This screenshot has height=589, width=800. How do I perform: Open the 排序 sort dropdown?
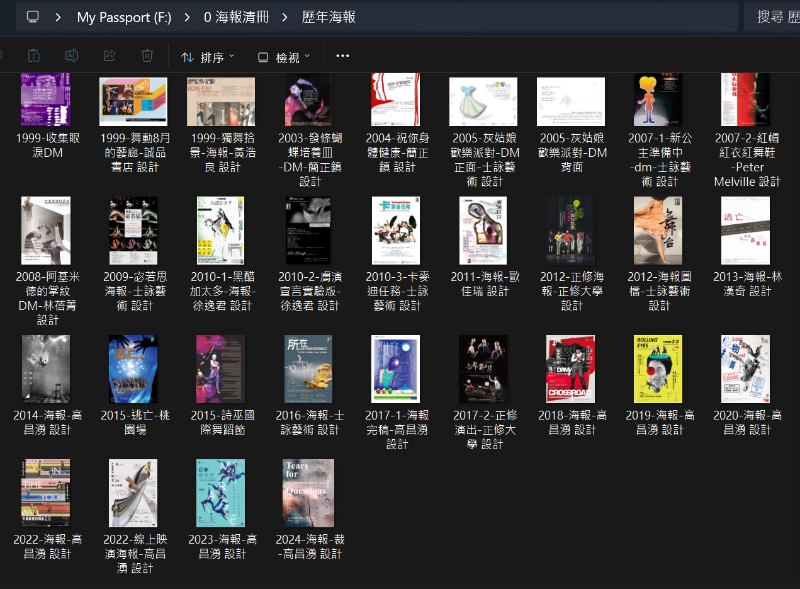[x=208, y=57]
